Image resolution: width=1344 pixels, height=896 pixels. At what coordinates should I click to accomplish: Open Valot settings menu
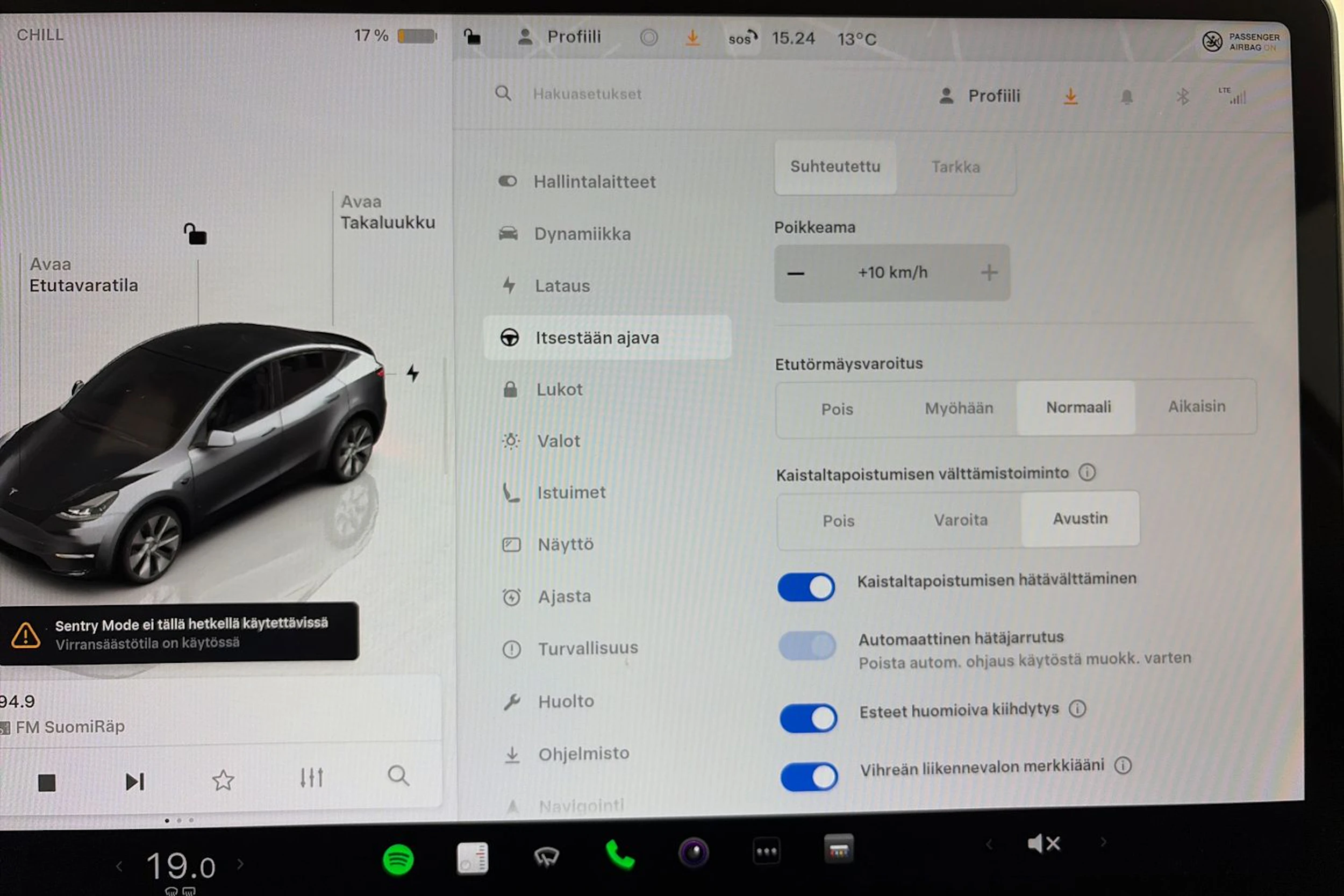607,441
